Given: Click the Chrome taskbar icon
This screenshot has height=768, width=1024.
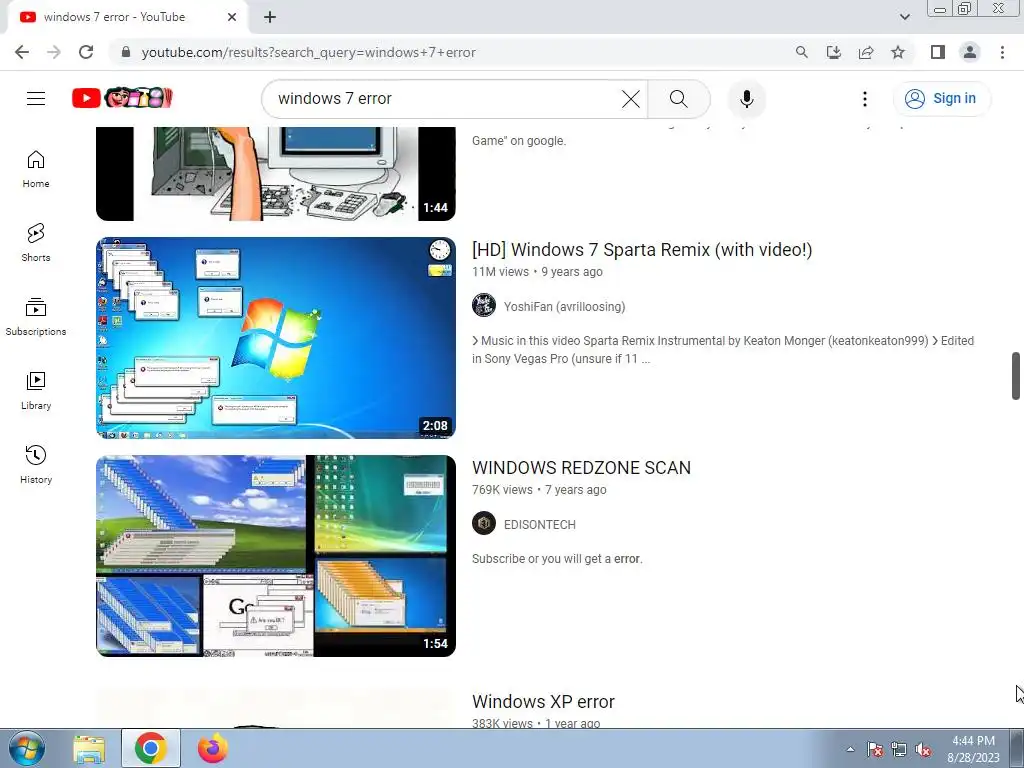Looking at the screenshot, I should [x=151, y=748].
